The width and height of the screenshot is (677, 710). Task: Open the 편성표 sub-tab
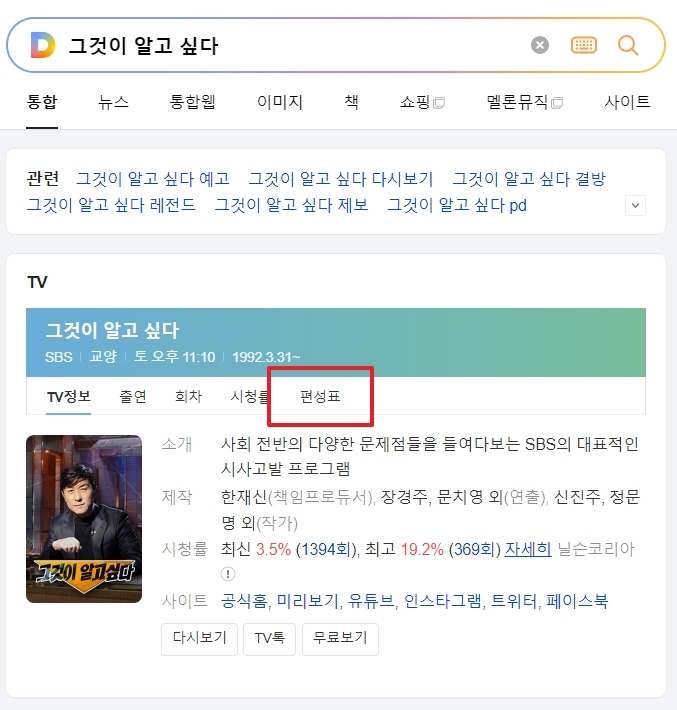(320, 397)
